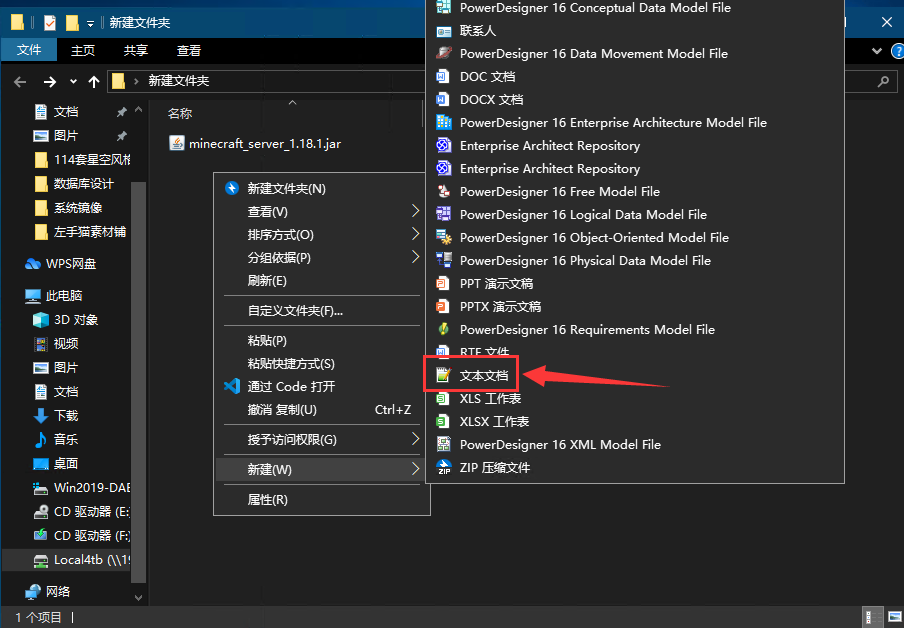Click the XML Model File icon
This screenshot has width=904, height=628.
[443, 445]
